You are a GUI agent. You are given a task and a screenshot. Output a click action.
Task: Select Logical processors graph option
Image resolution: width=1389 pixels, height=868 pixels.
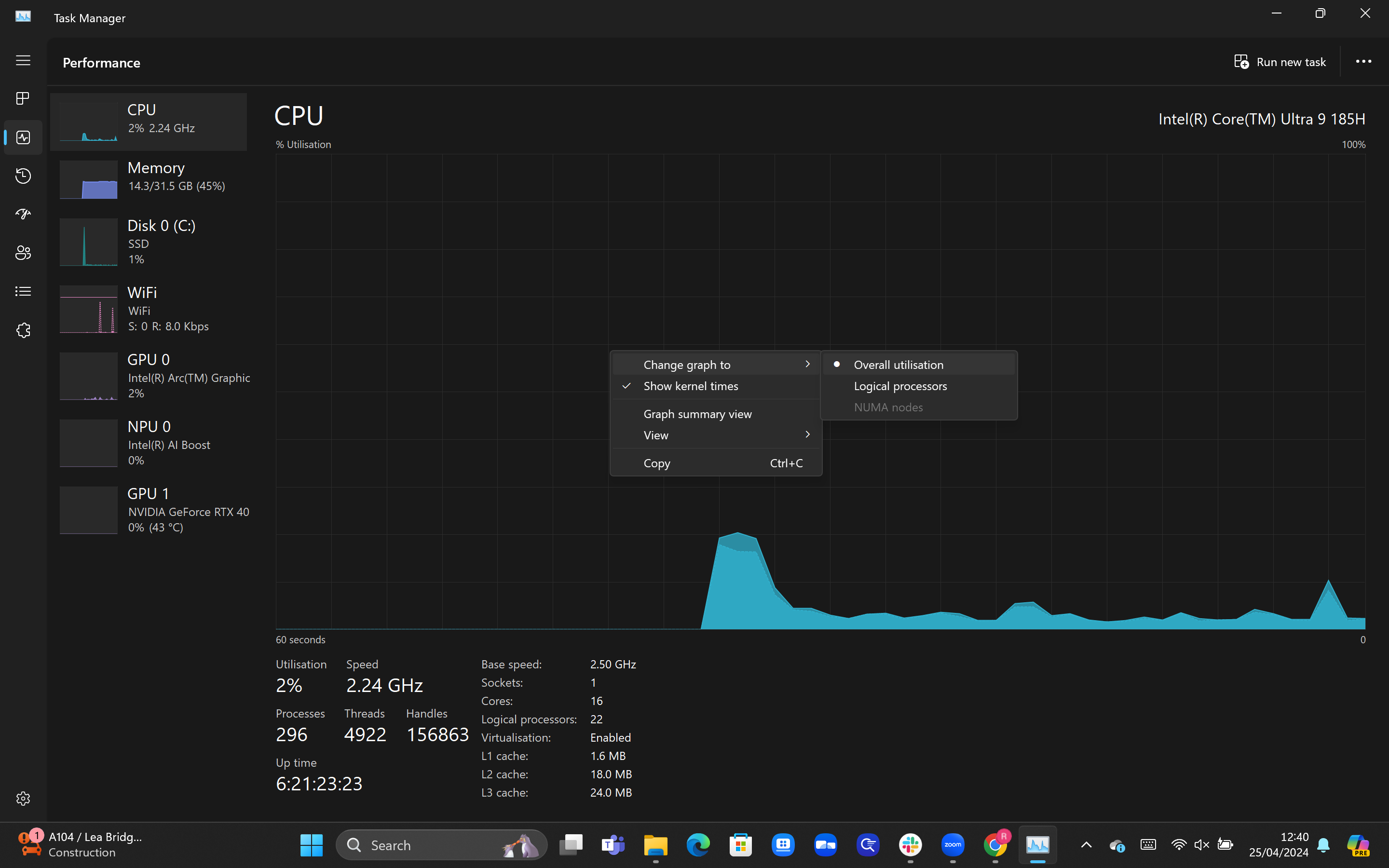click(x=918, y=386)
